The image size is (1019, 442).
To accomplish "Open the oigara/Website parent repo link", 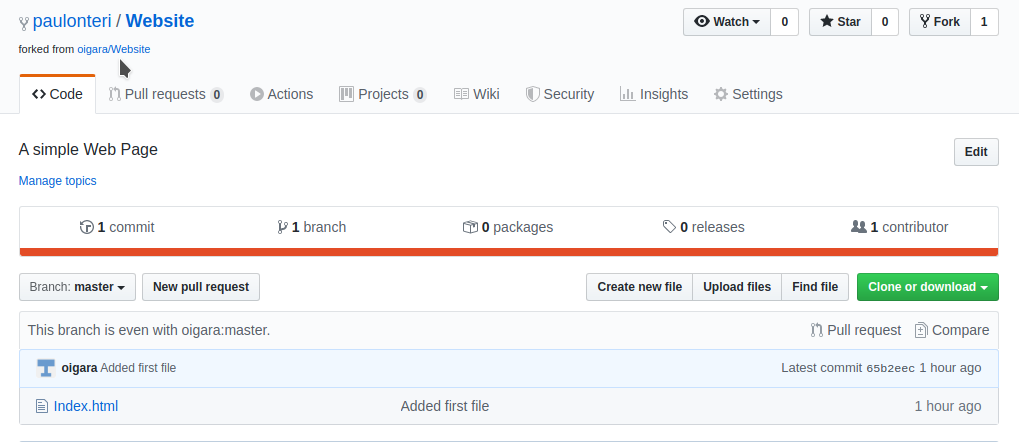I will pos(113,48).
